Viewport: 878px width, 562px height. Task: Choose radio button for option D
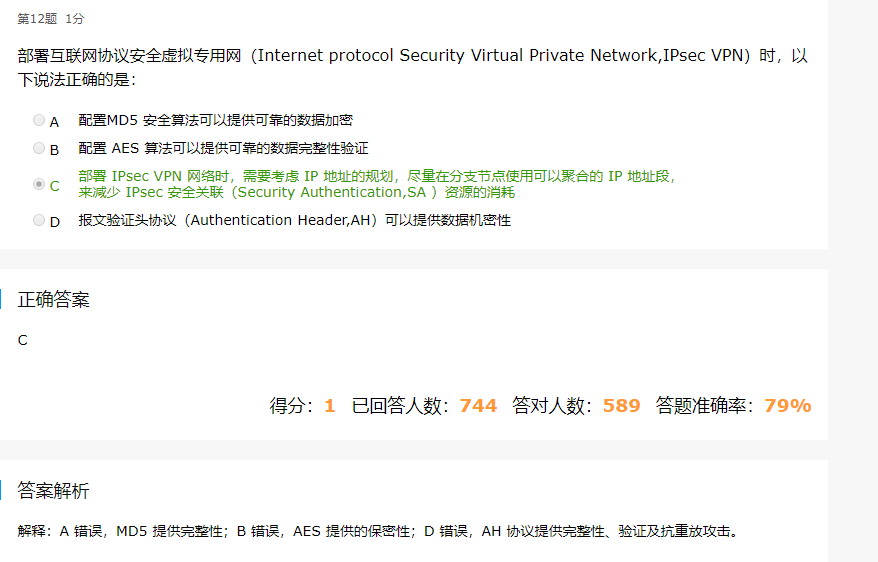pyautogui.click(x=39, y=220)
